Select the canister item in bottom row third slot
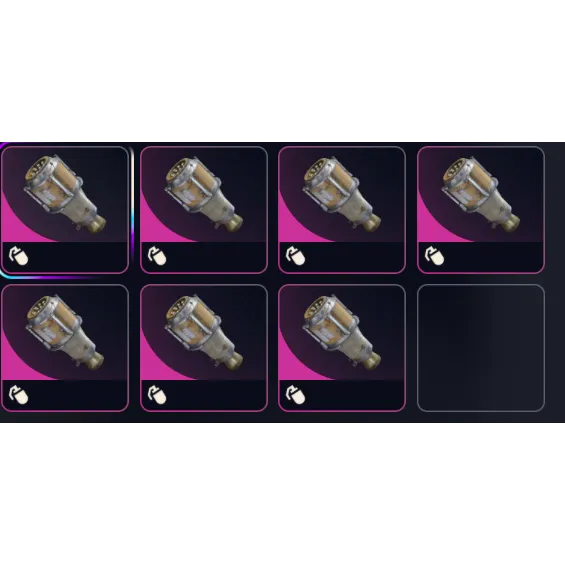The height and width of the screenshot is (565, 565). 342,332
